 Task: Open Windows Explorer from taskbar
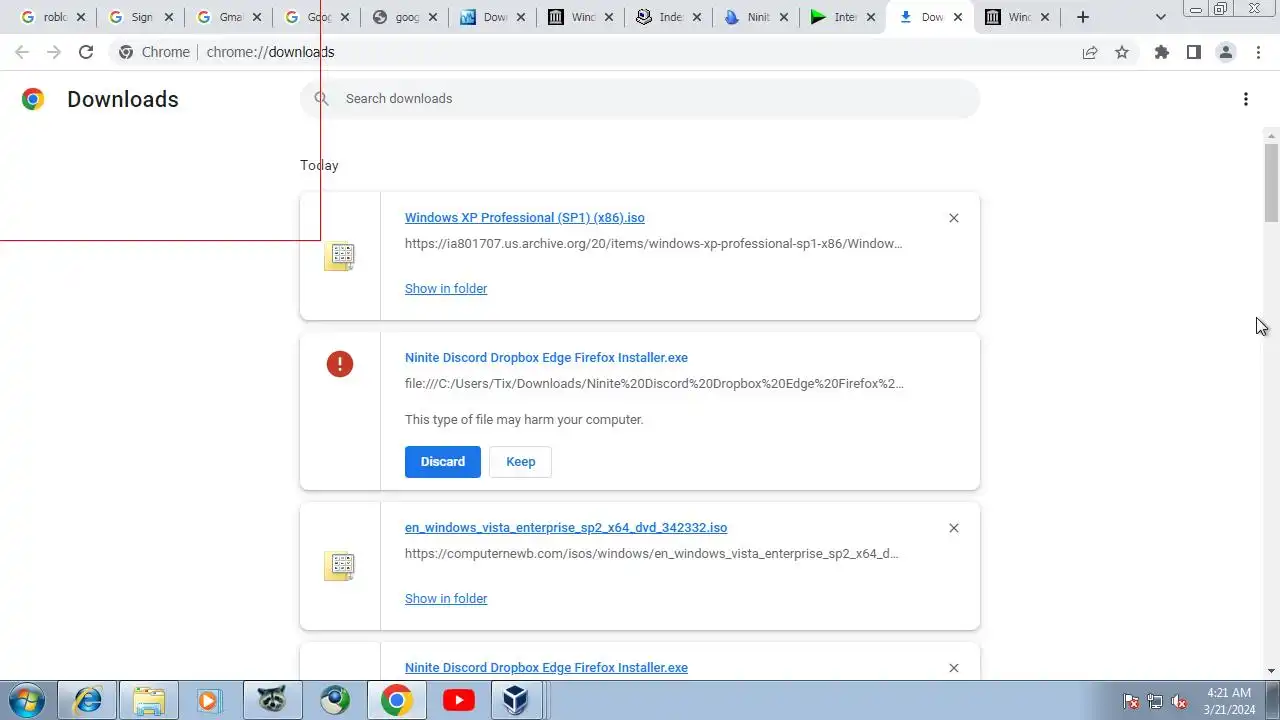(149, 700)
